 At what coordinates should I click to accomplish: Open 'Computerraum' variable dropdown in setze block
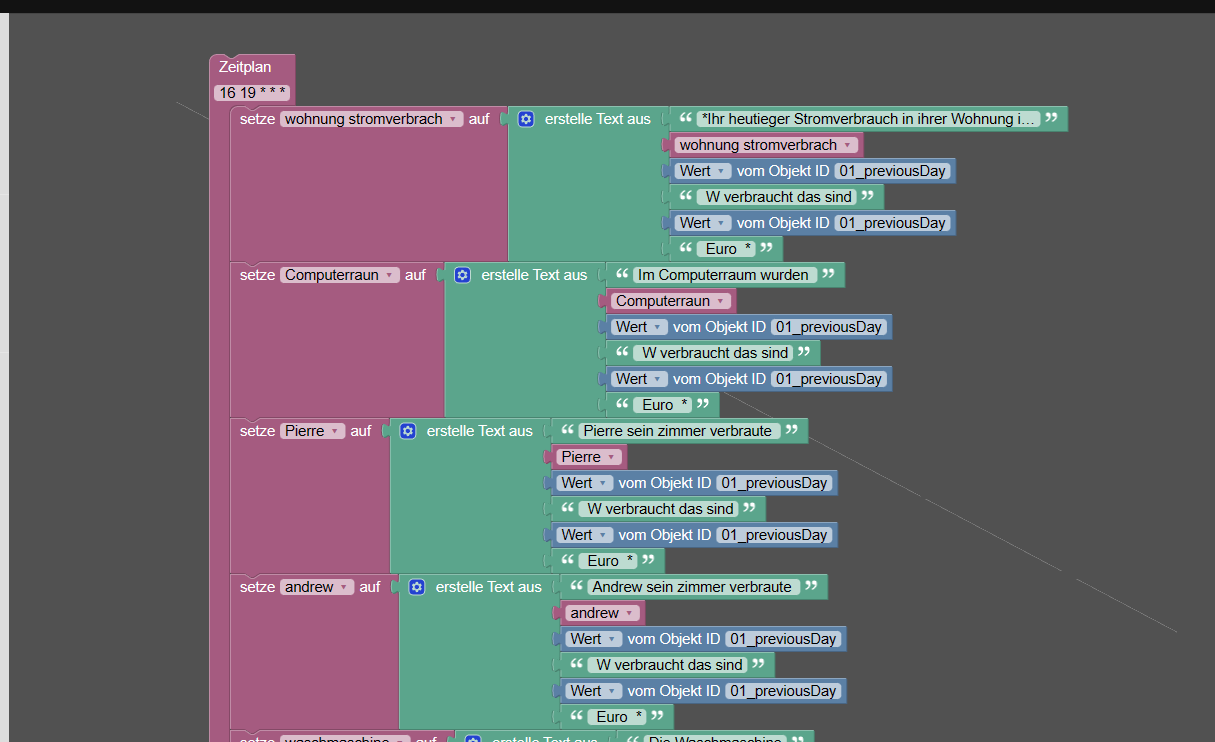click(340, 275)
